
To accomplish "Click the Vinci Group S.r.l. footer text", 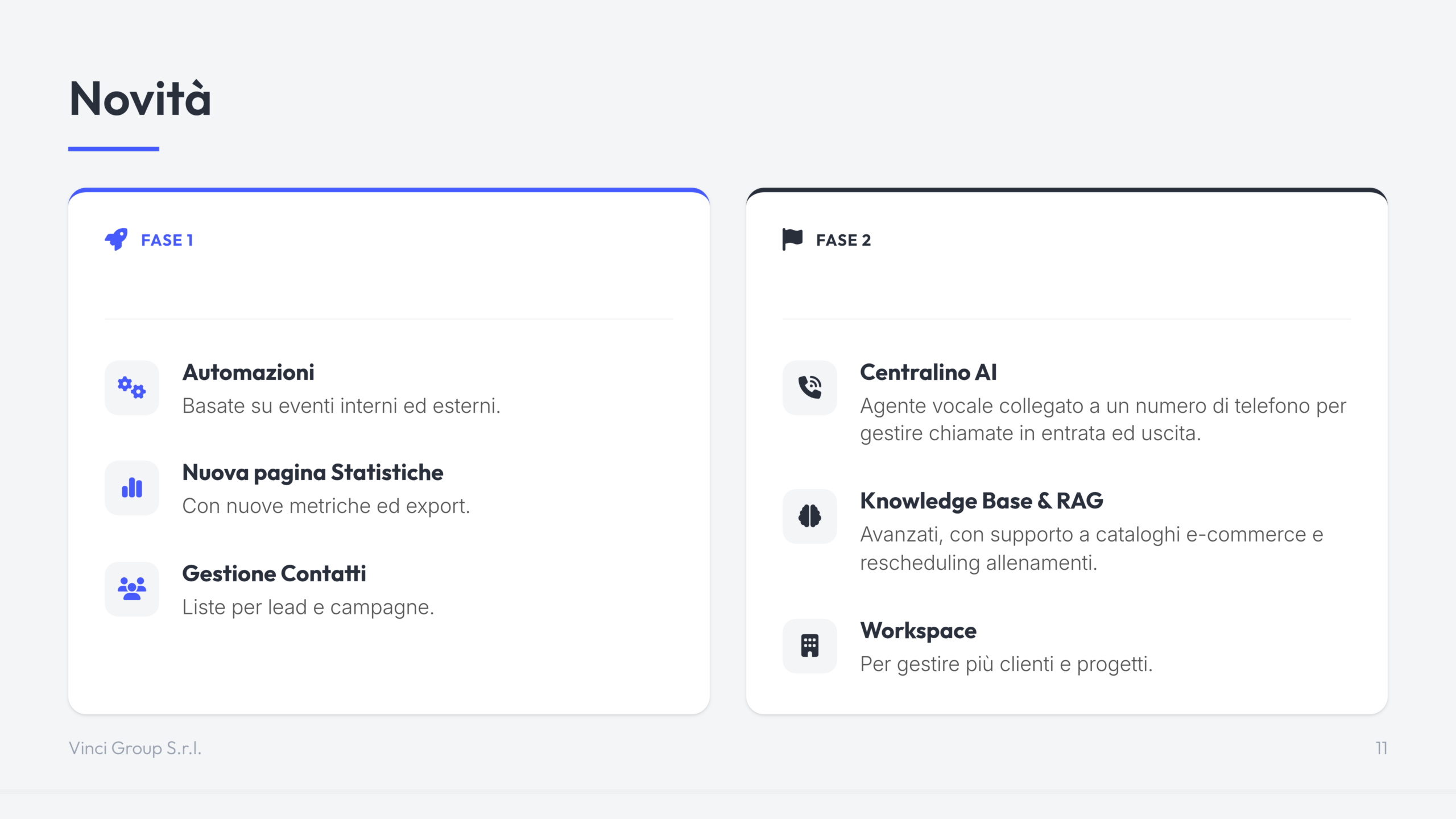I will coord(135,748).
